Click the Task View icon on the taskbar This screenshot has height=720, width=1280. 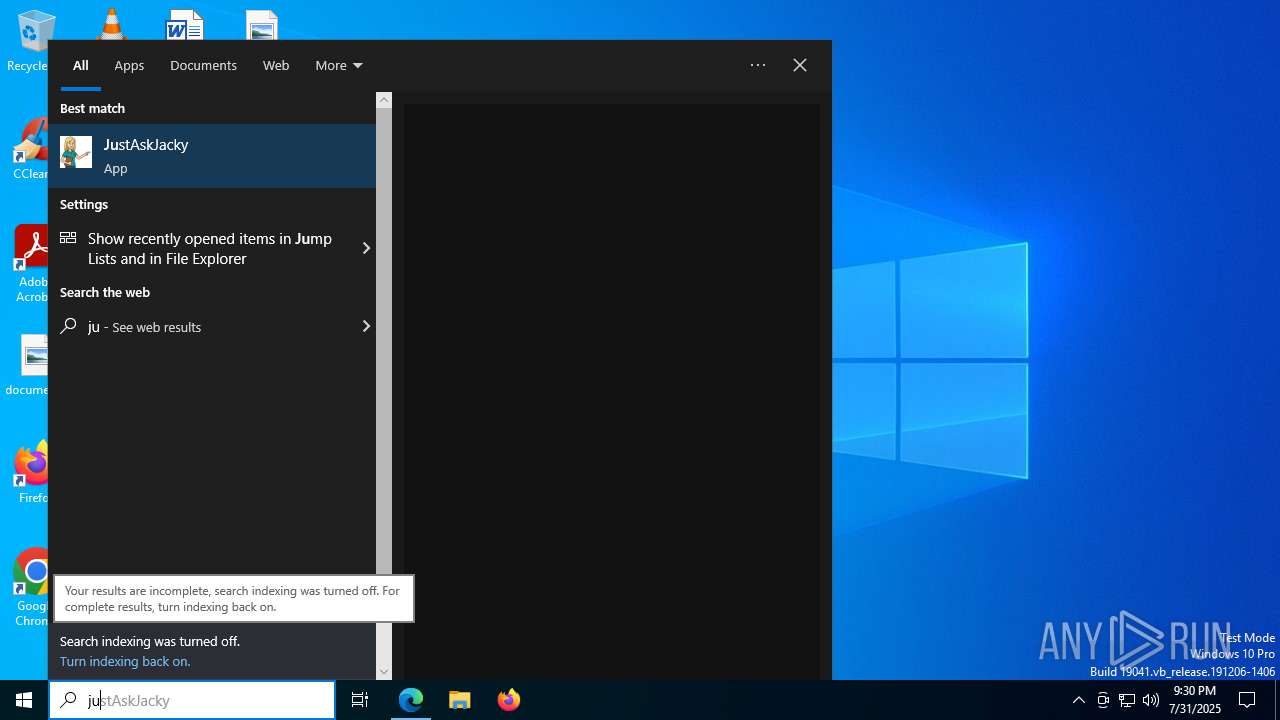coord(360,700)
